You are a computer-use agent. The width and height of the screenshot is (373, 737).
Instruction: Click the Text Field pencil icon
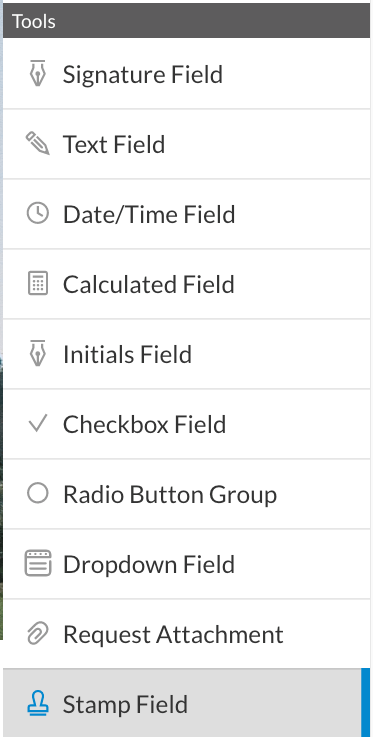tap(38, 143)
